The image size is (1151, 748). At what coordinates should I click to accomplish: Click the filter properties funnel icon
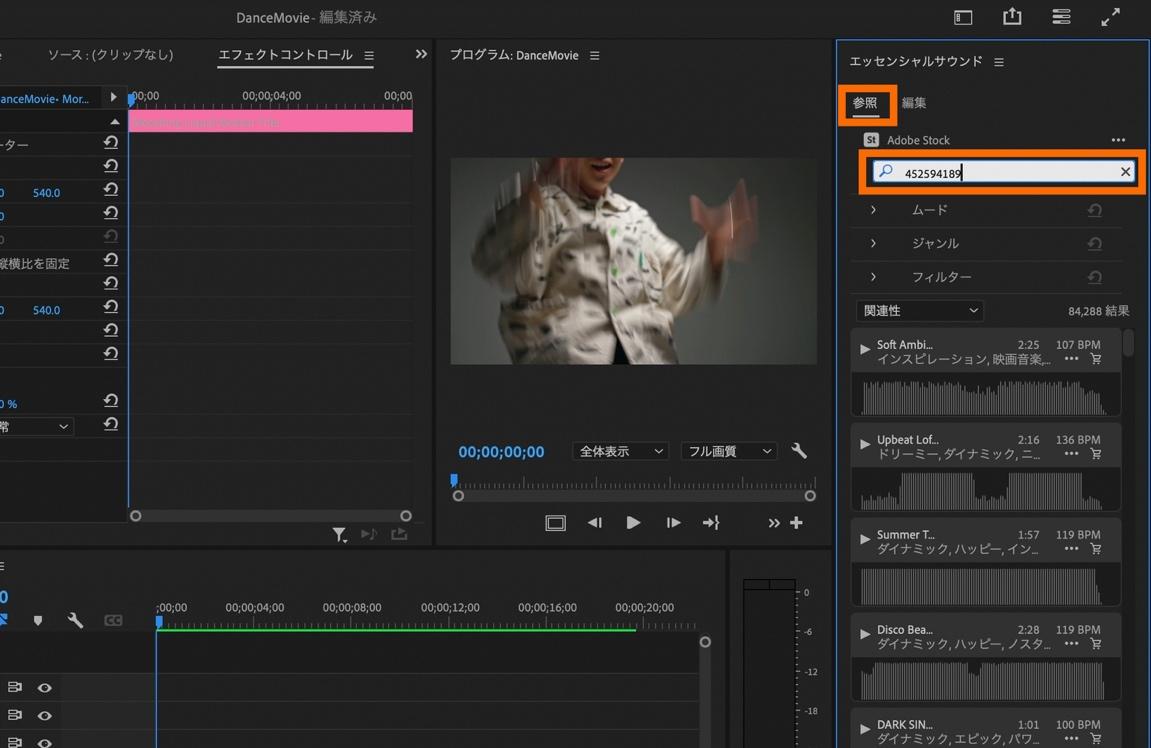click(339, 535)
